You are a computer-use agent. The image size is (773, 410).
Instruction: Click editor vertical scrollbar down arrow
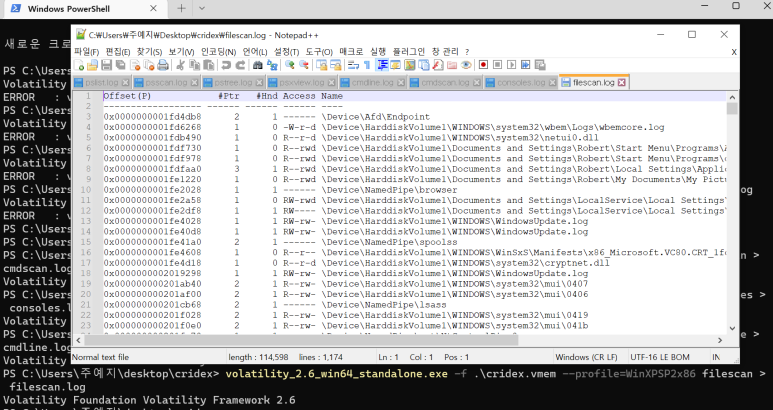point(732,328)
